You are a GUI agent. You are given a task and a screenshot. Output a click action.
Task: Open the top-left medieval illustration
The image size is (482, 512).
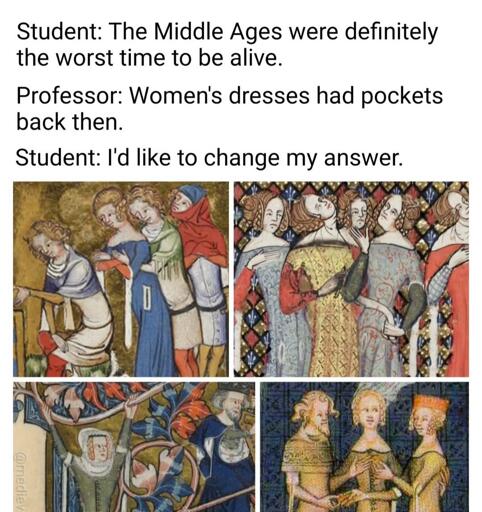point(121,279)
